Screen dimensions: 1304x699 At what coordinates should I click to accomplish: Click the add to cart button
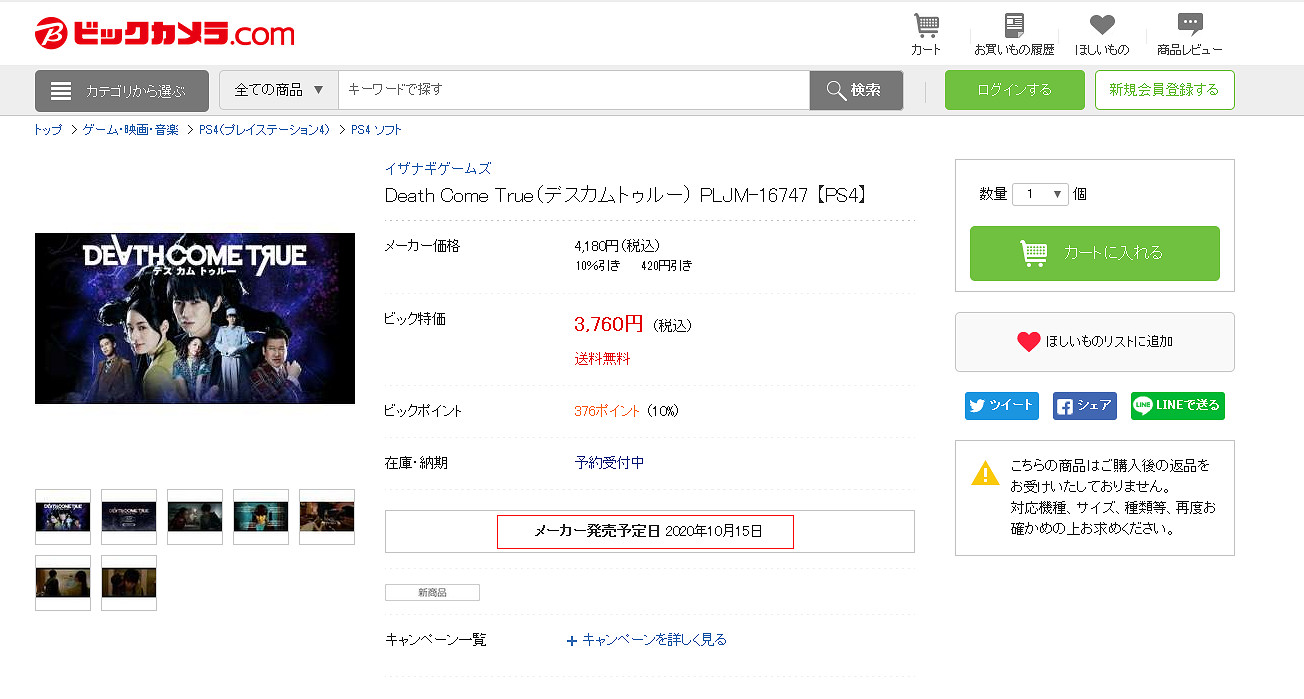coord(1094,253)
